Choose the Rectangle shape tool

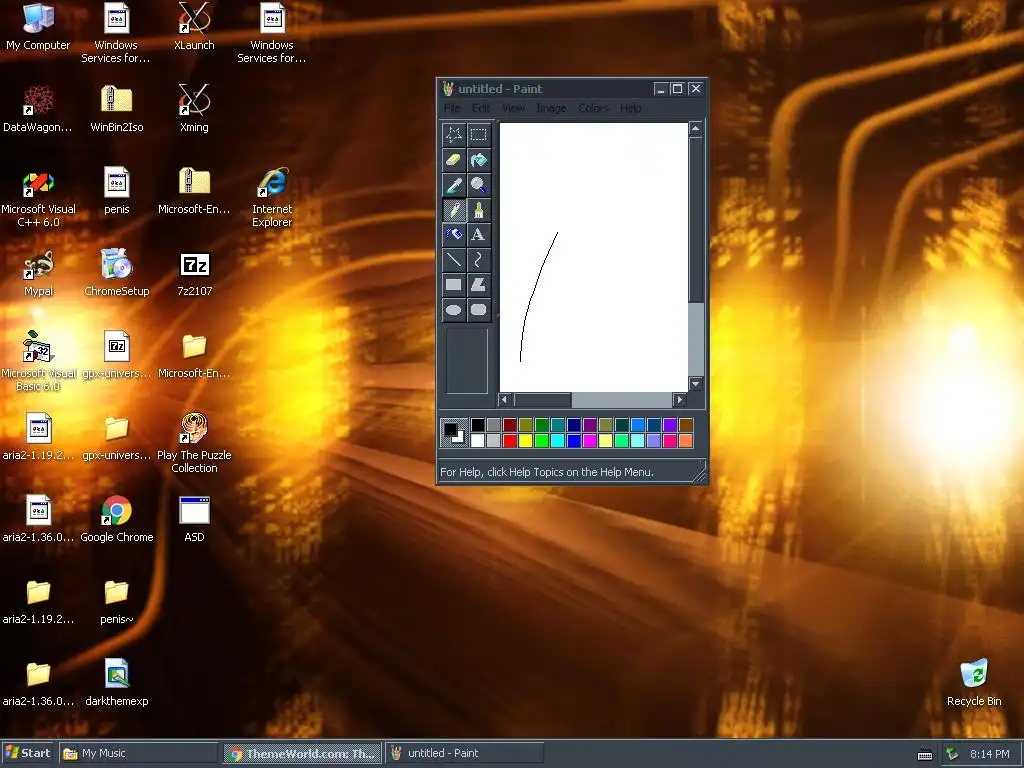click(x=453, y=285)
